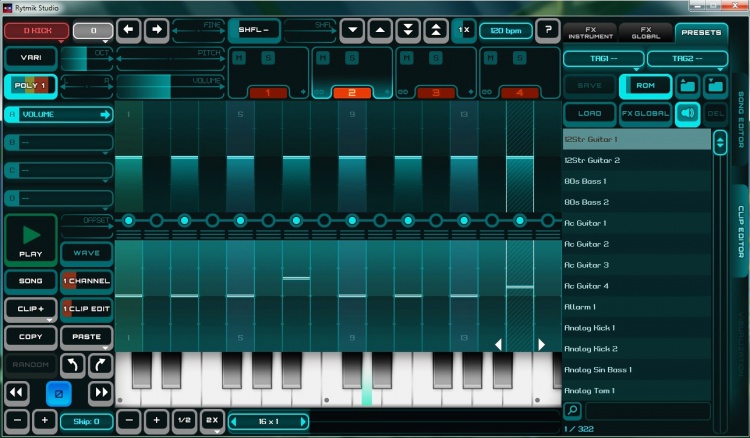This screenshot has width=750, height=438.
Task: Solo channel 2 with S button
Action: (351, 58)
